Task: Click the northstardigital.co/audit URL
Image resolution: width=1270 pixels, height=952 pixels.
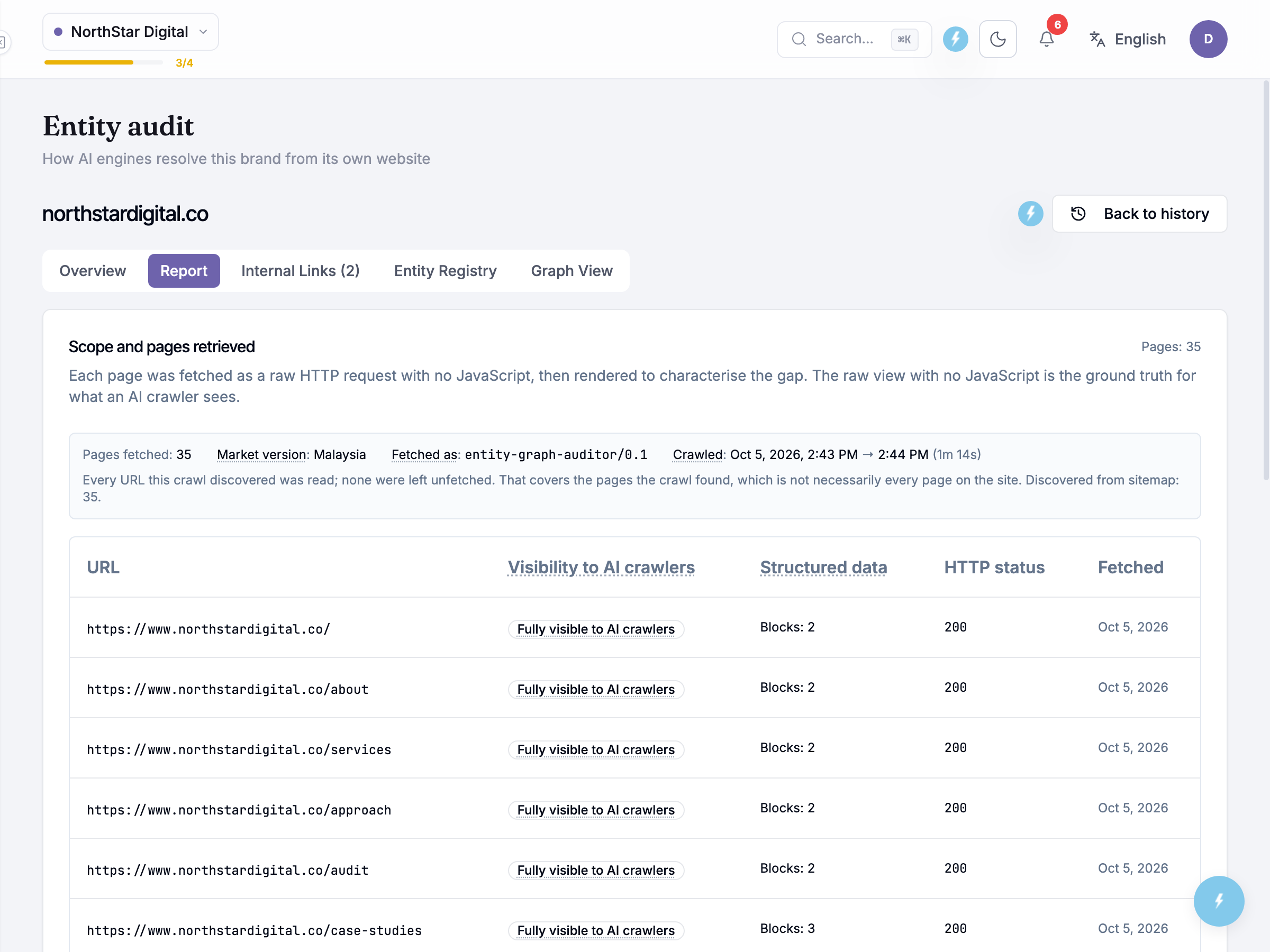Action: pos(228,870)
